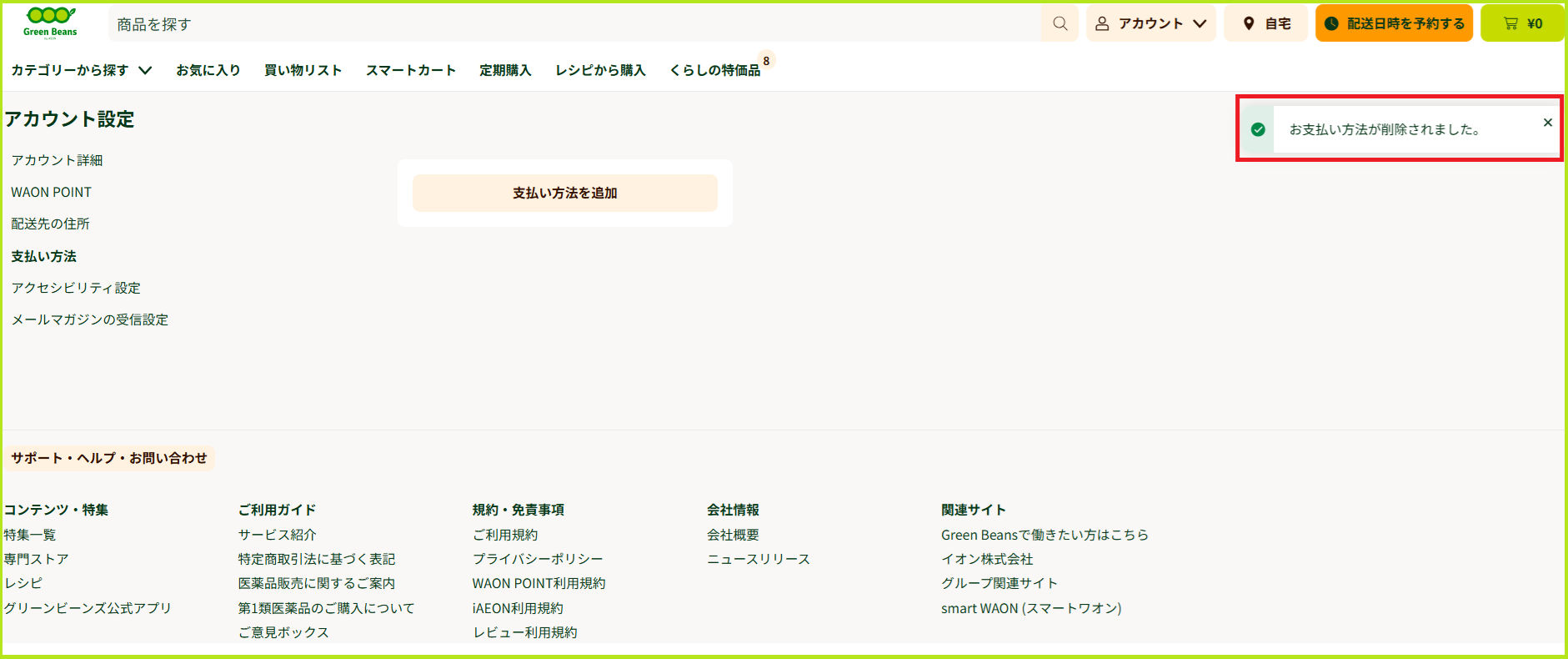1568x659 pixels.
Task: Open 会社概要 footer link
Action: (x=733, y=535)
